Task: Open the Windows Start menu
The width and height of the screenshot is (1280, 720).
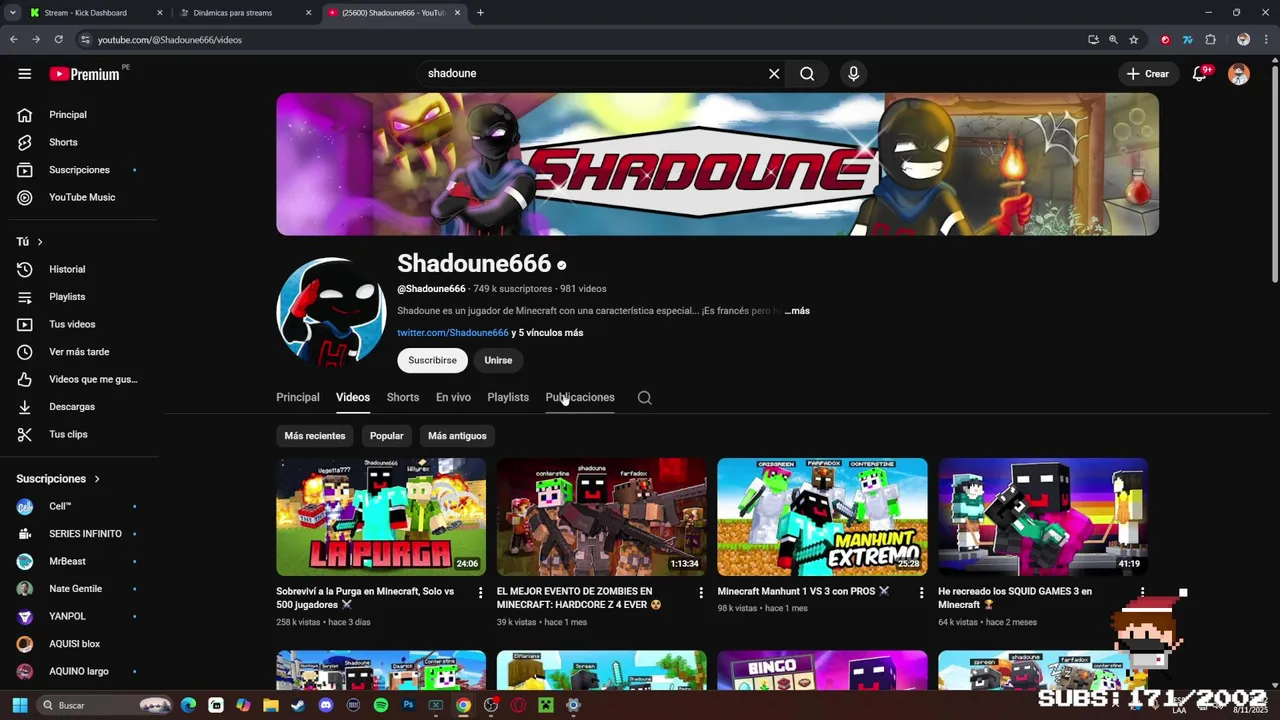Action: 19,705
